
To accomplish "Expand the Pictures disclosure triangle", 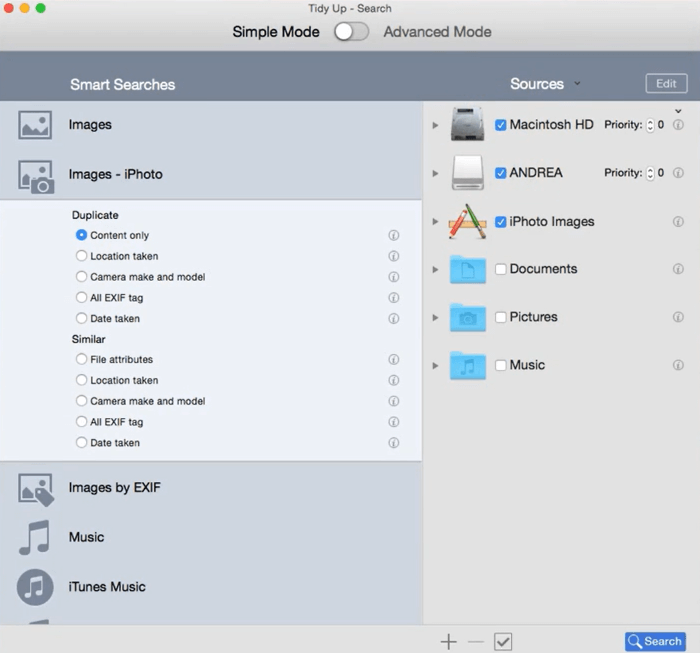I will (x=435, y=318).
